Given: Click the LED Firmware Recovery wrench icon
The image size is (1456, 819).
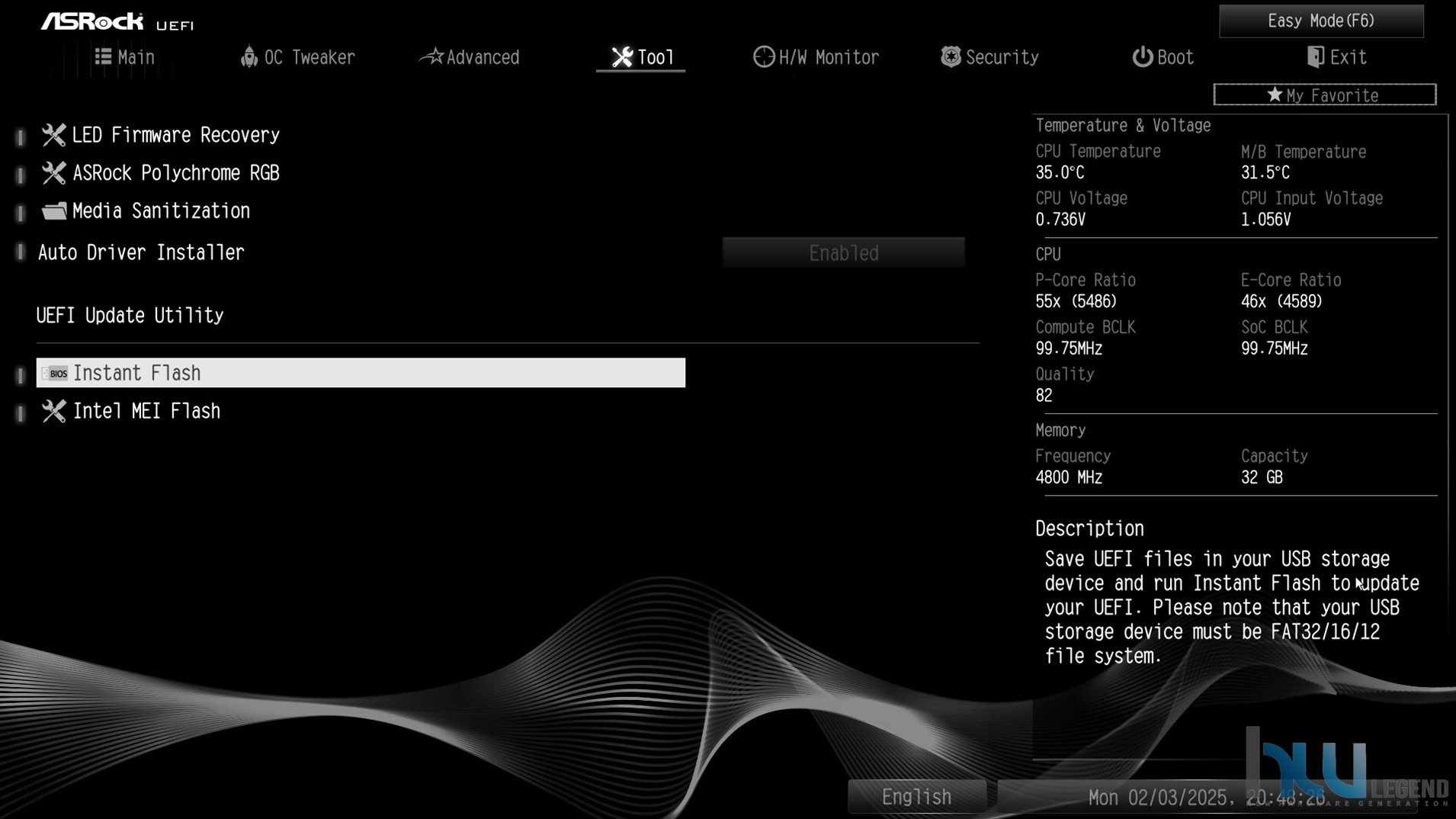Looking at the screenshot, I should 53,135.
